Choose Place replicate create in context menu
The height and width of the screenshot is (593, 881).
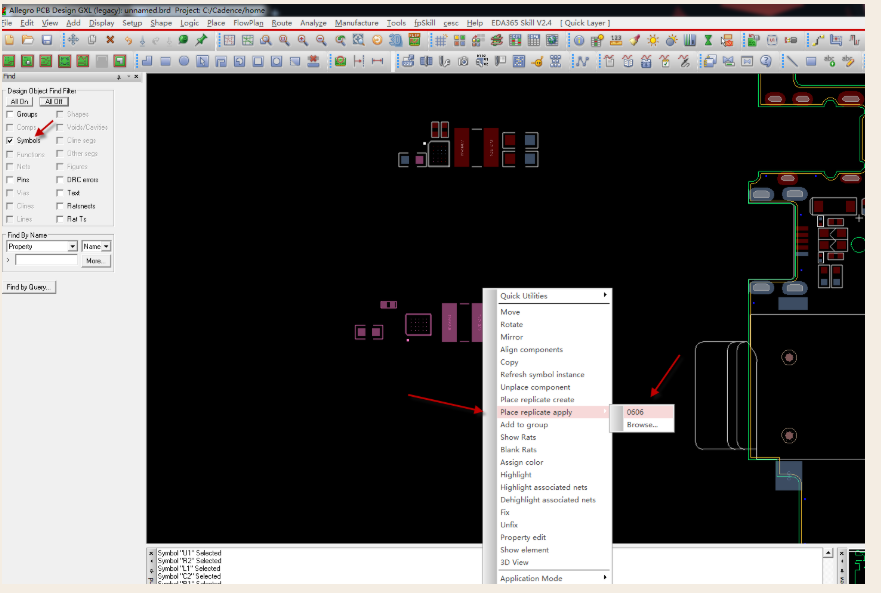(x=537, y=400)
